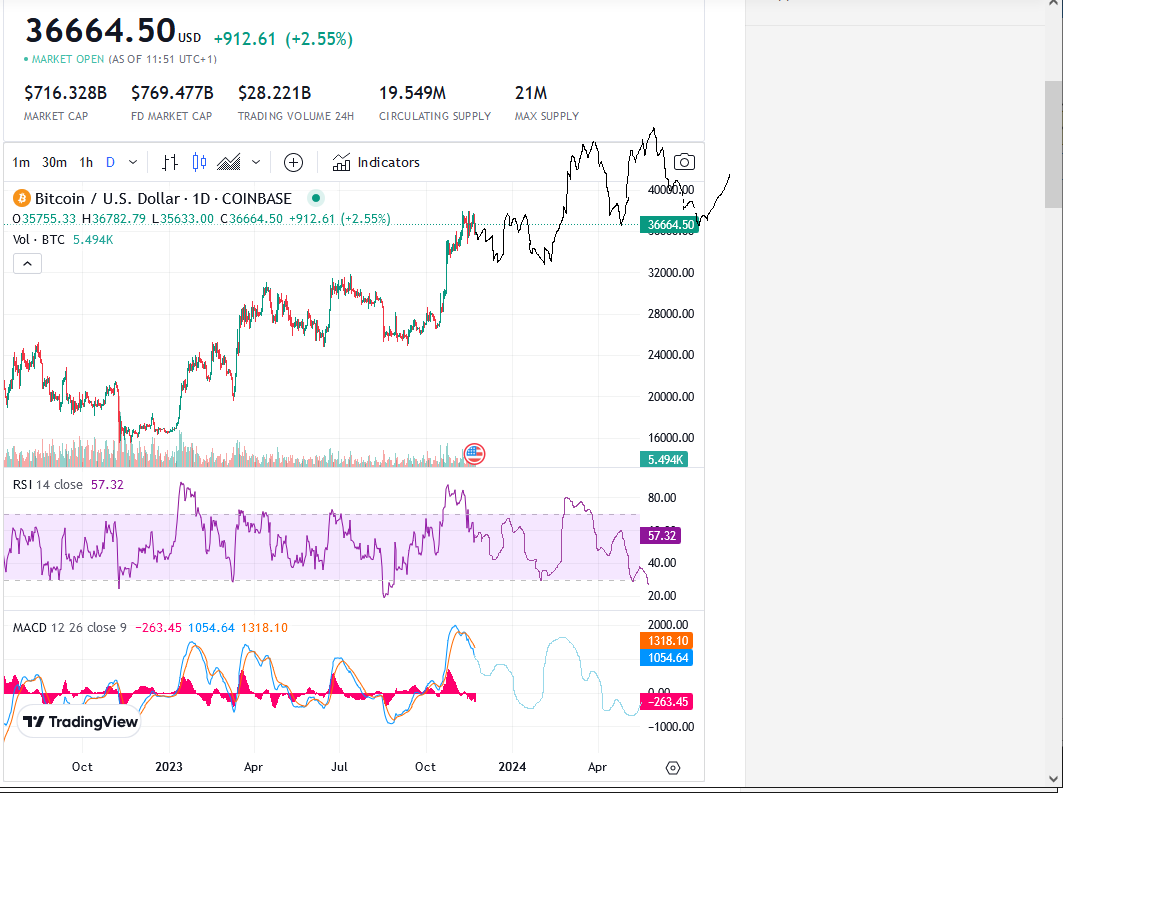Click the scrollbar down arrow
This screenshot has width=1171, height=907.
click(1053, 778)
